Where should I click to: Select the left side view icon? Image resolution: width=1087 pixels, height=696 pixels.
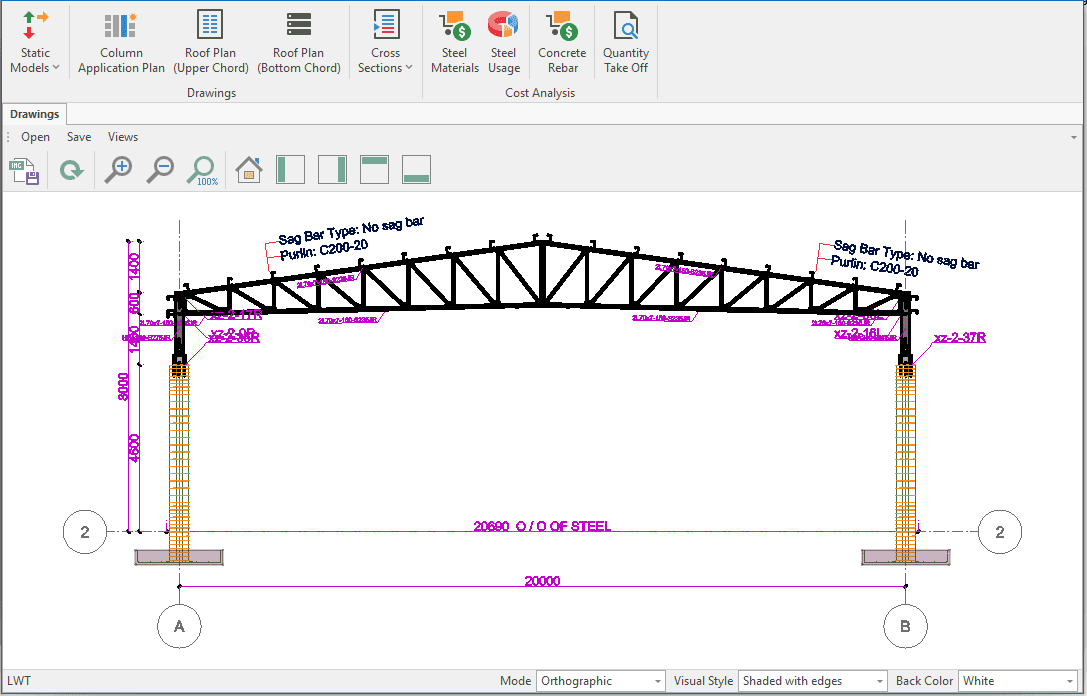coord(290,170)
